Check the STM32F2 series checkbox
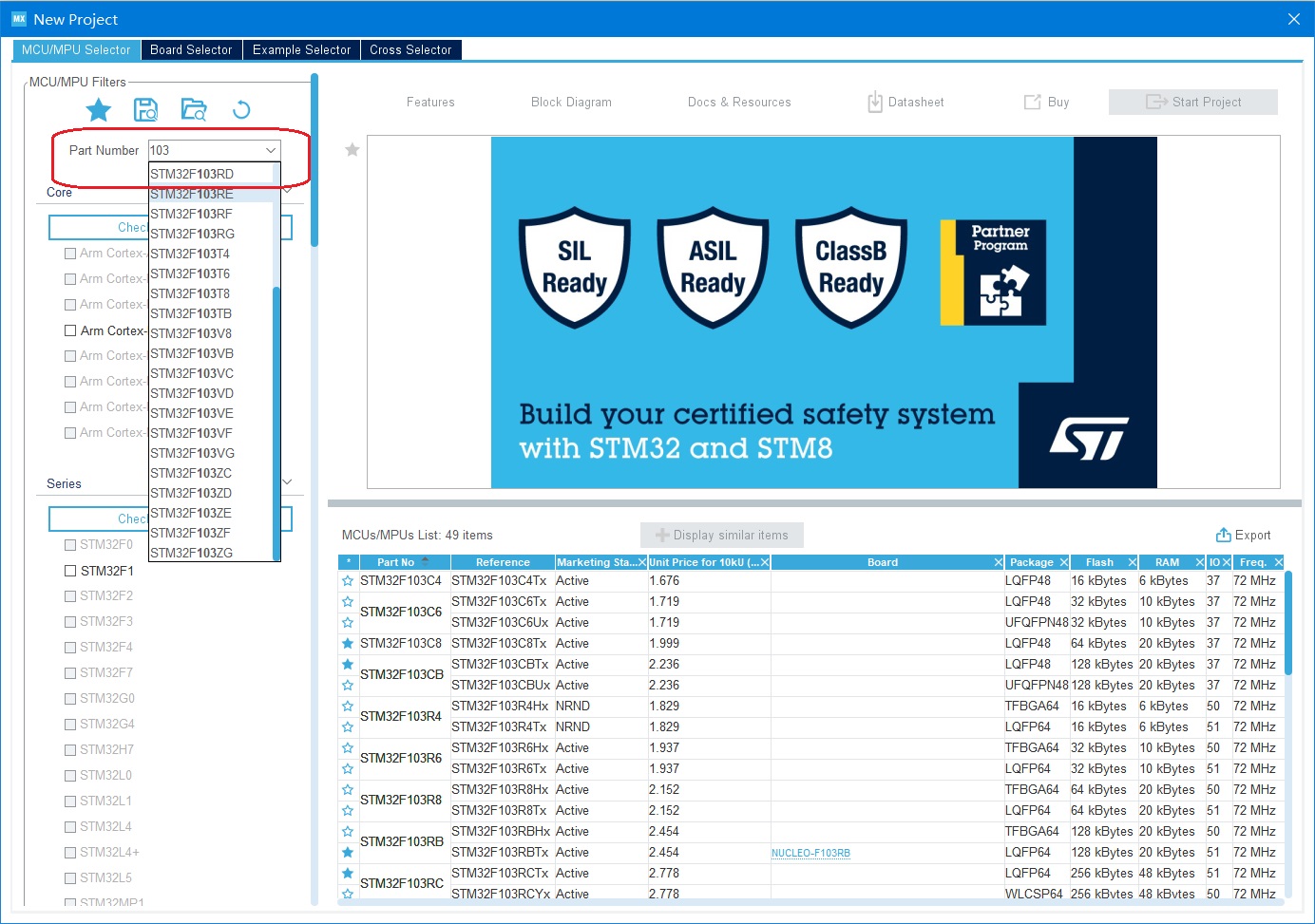This screenshot has width=1315, height=924. (70, 596)
